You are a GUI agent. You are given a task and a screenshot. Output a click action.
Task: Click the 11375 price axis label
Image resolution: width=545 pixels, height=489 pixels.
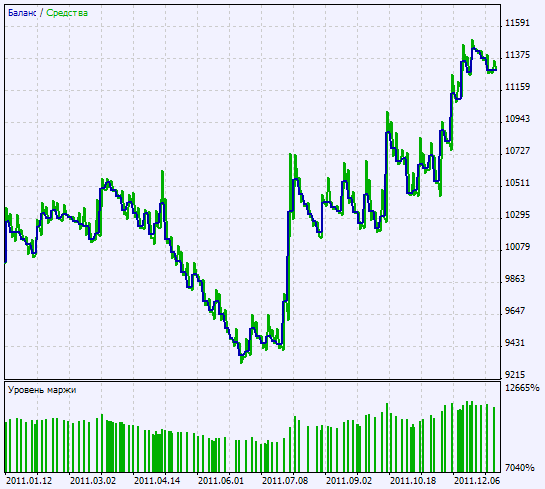517,55
